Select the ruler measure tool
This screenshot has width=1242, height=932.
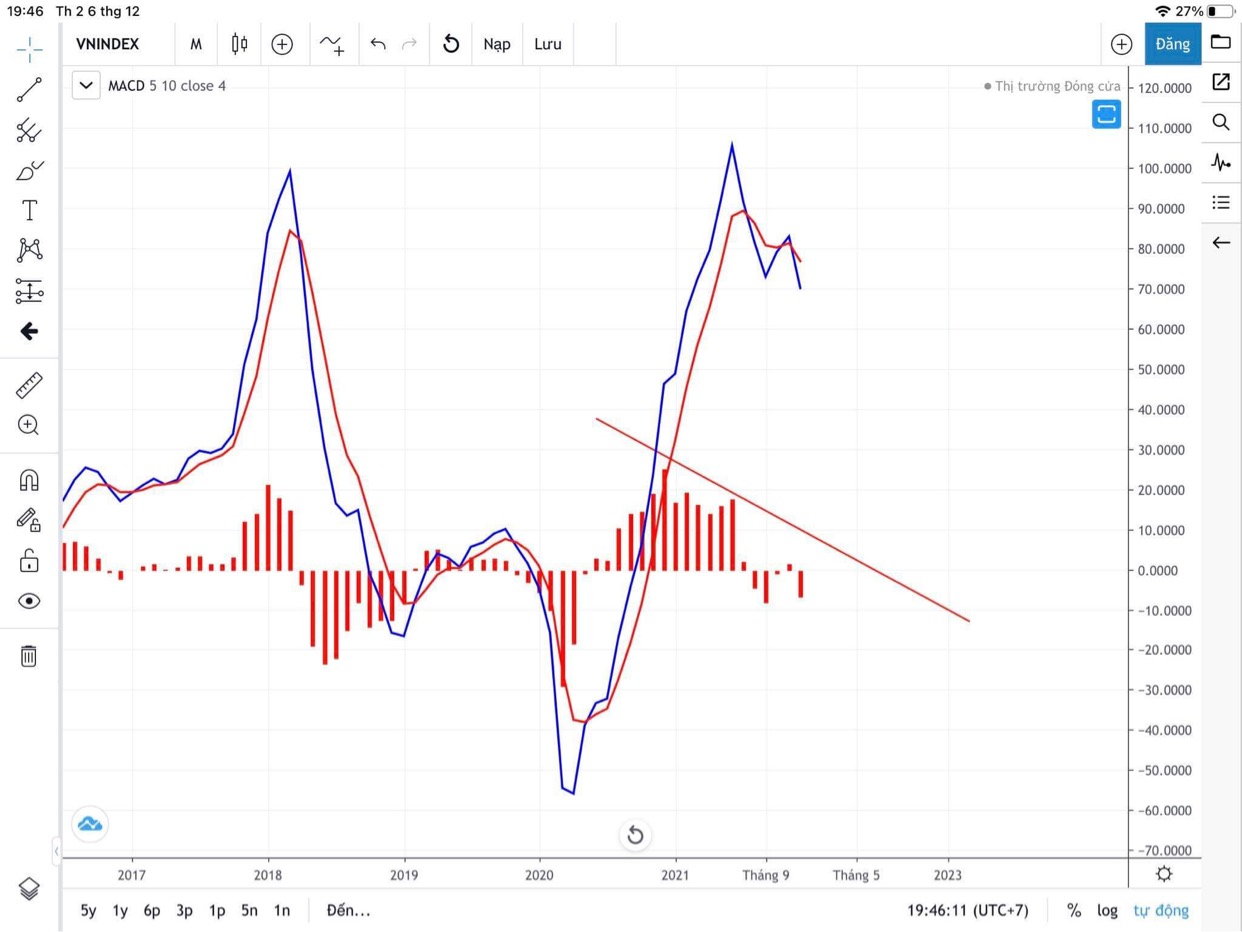pyautogui.click(x=29, y=385)
